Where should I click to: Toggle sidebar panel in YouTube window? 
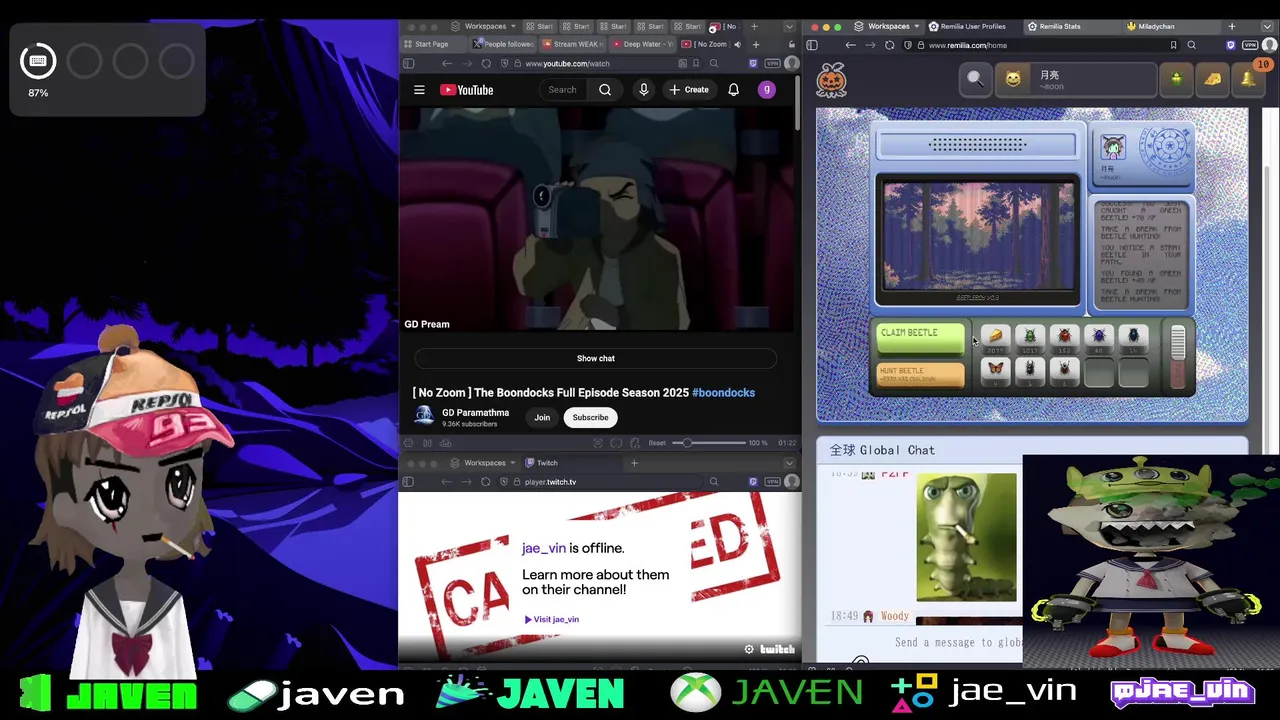409,63
